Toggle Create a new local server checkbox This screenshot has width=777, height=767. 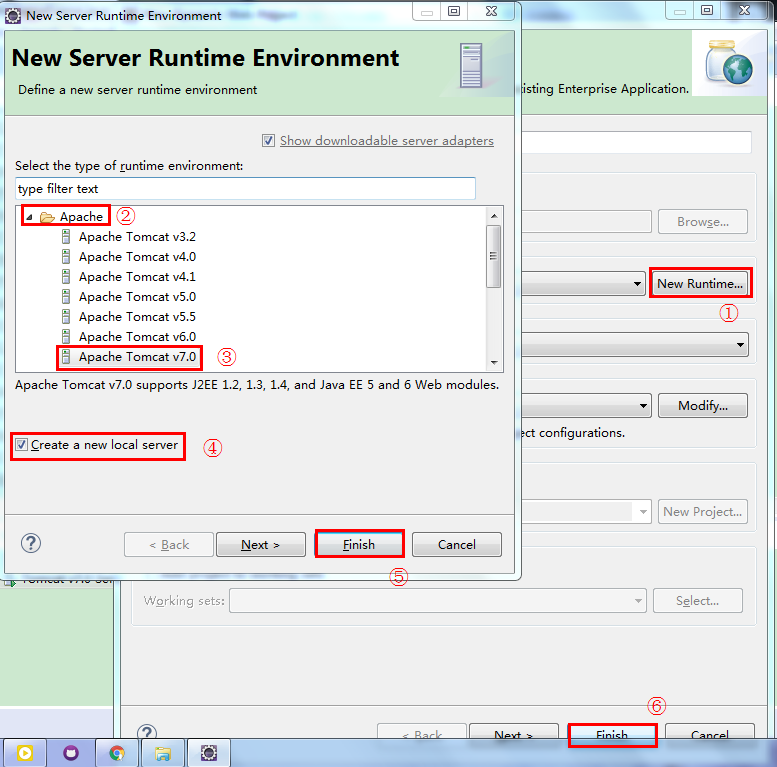coord(21,444)
